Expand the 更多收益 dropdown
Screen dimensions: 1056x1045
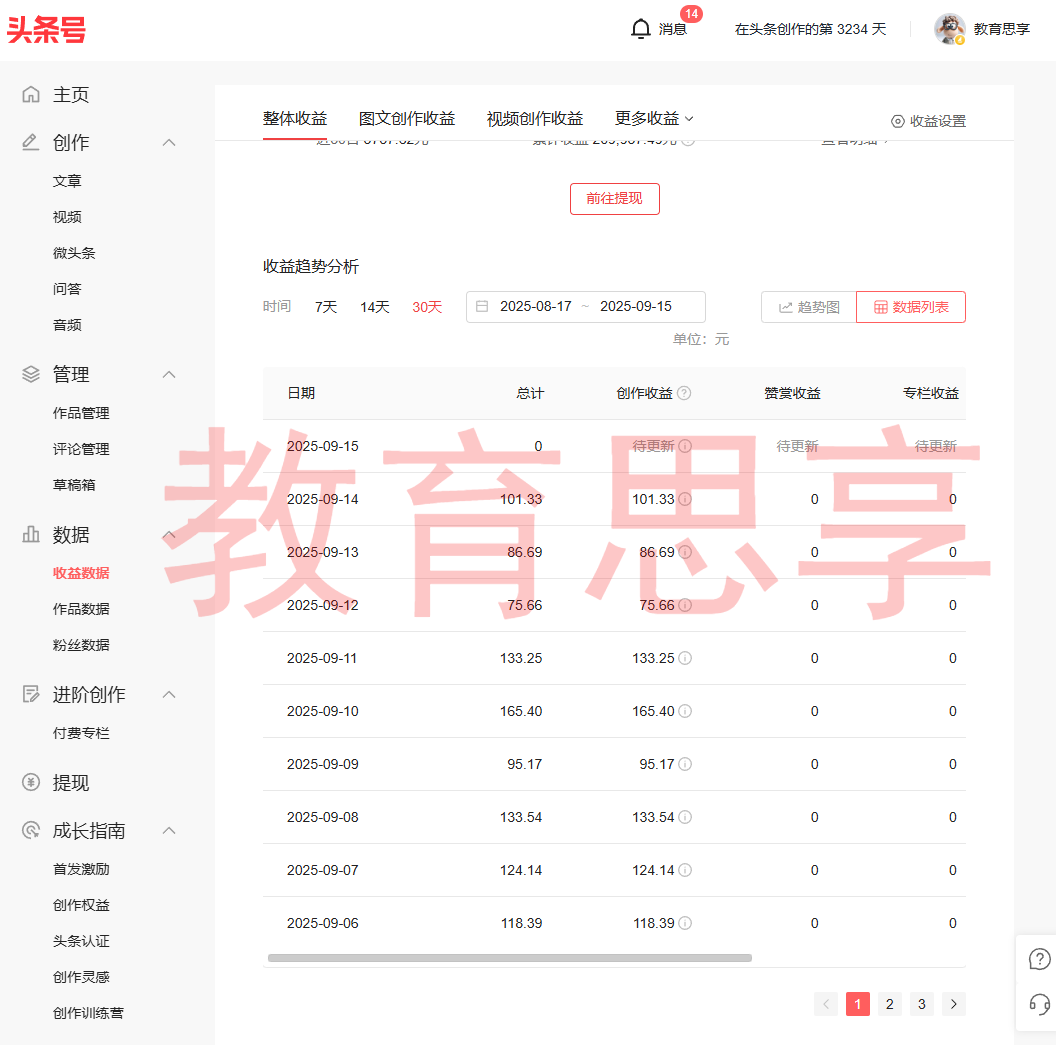click(x=654, y=118)
